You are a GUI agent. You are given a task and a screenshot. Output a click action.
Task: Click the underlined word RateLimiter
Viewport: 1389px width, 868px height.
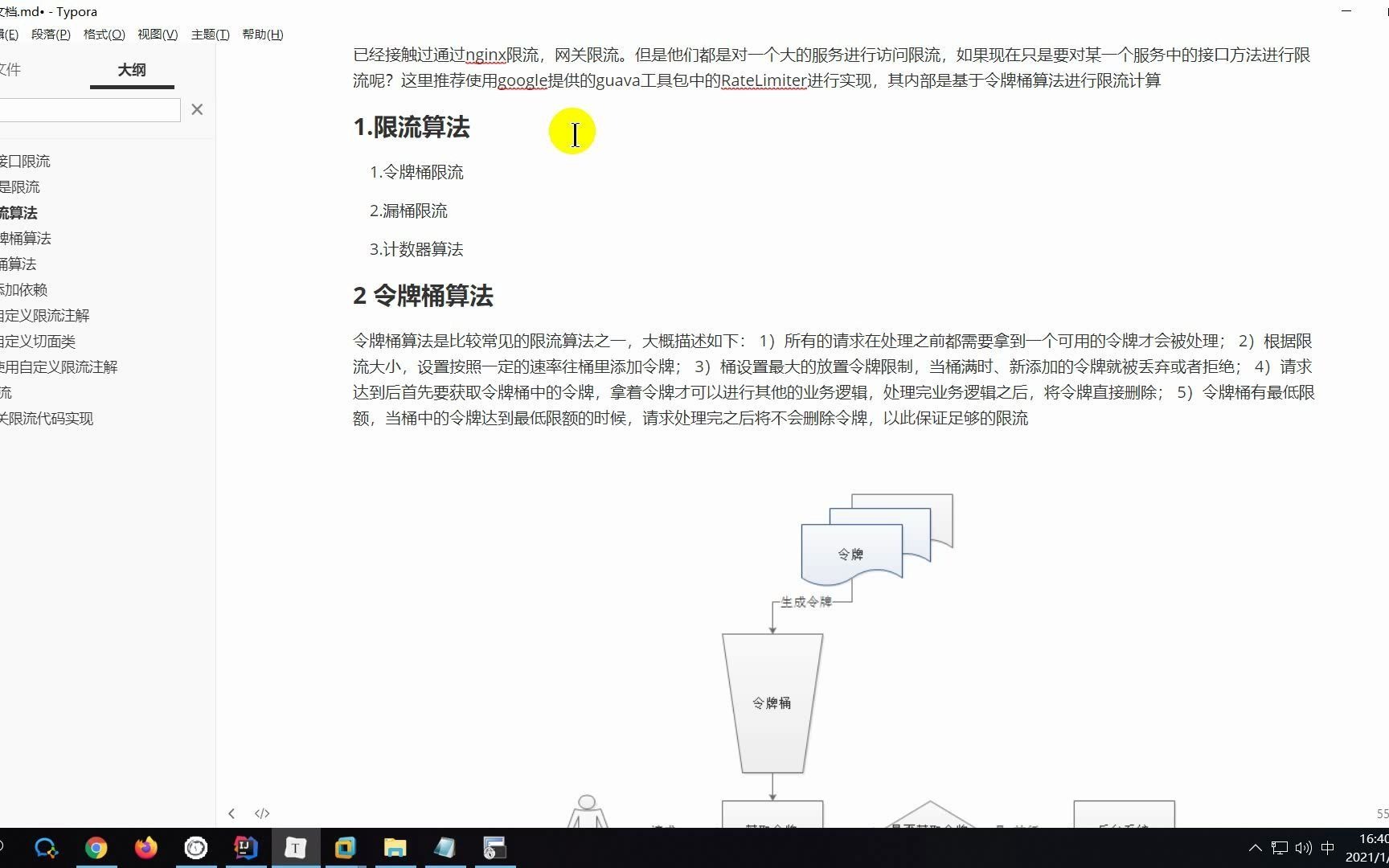[764, 81]
